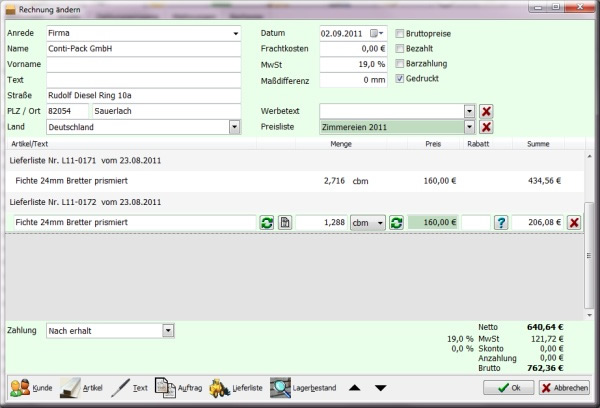The image size is (600, 408).
Task: Cancel with the Abbrechen button
Action: coord(564,388)
